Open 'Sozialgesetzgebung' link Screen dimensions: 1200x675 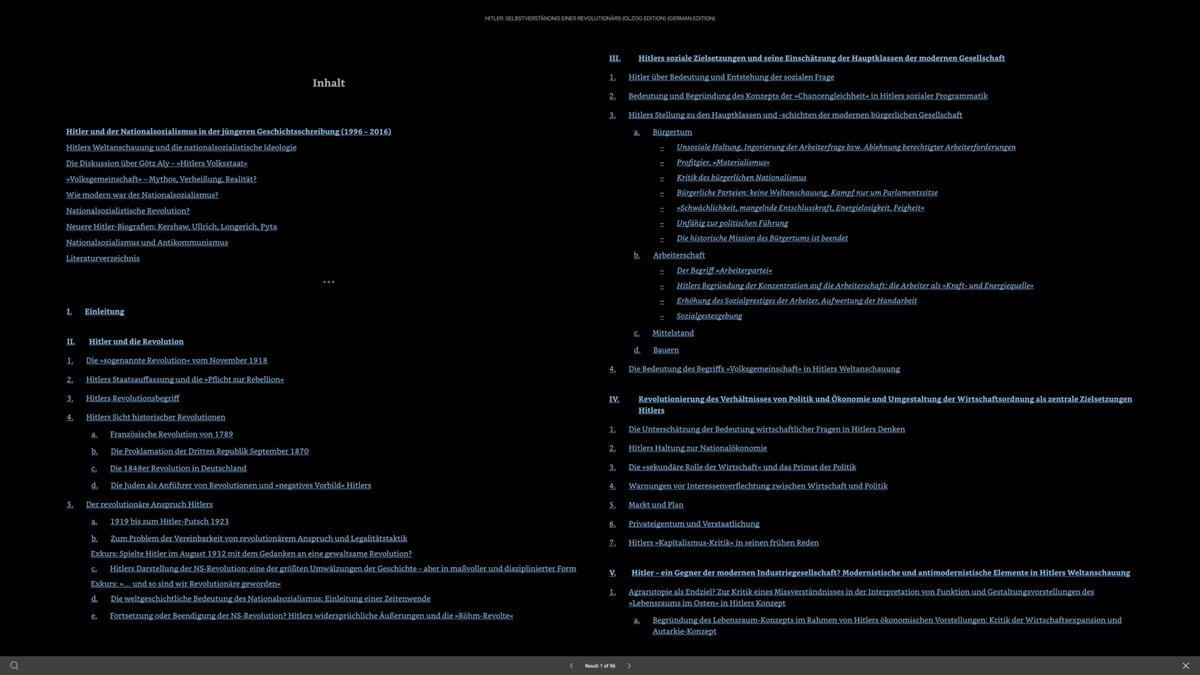coord(709,316)
